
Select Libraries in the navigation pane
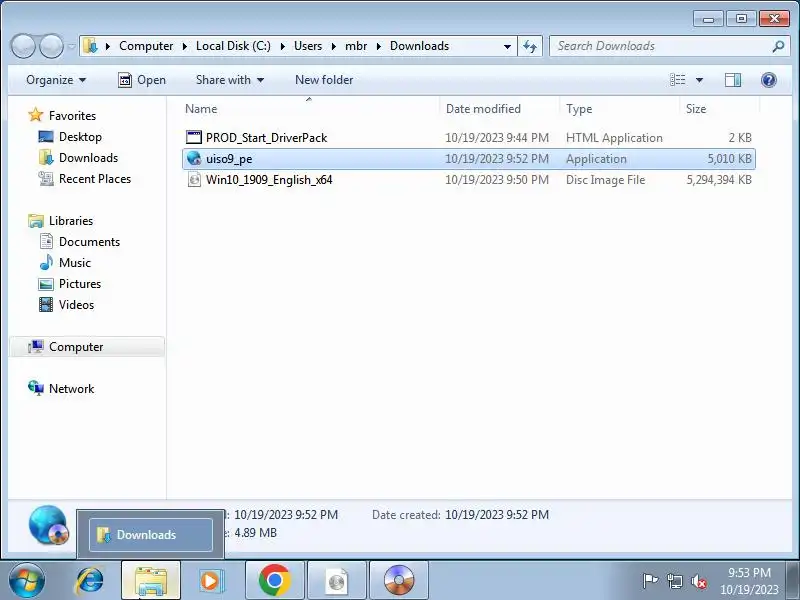click(x=71, y=221)
